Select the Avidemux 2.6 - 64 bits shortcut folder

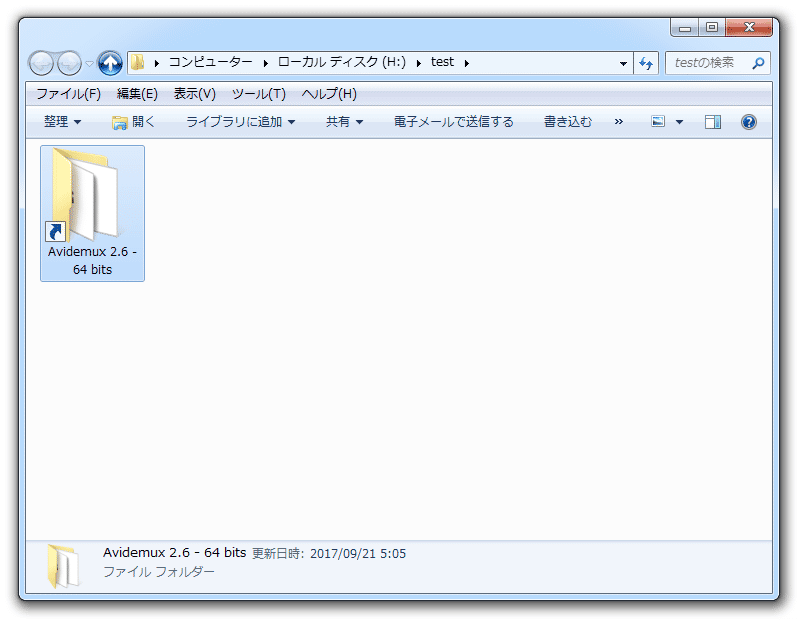coord(92,213)
